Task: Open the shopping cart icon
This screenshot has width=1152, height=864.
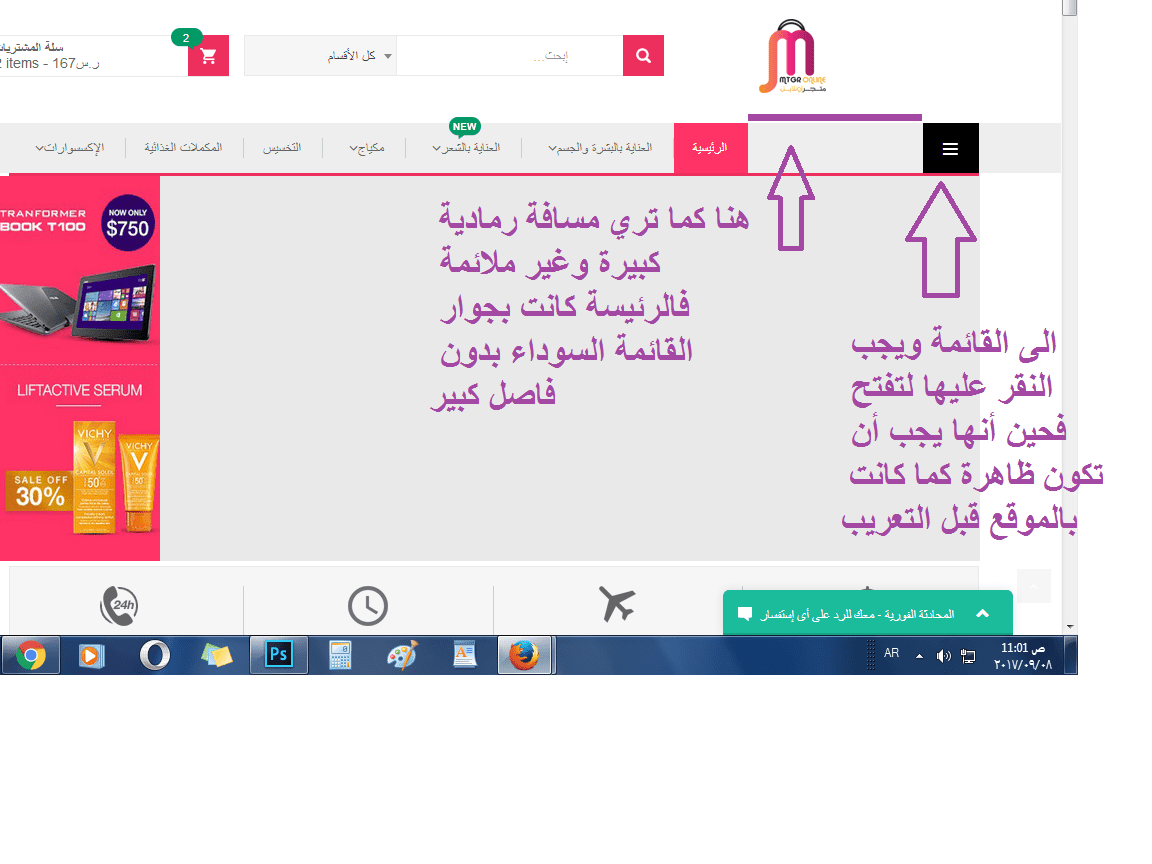Action: click(x=208, y=56)
